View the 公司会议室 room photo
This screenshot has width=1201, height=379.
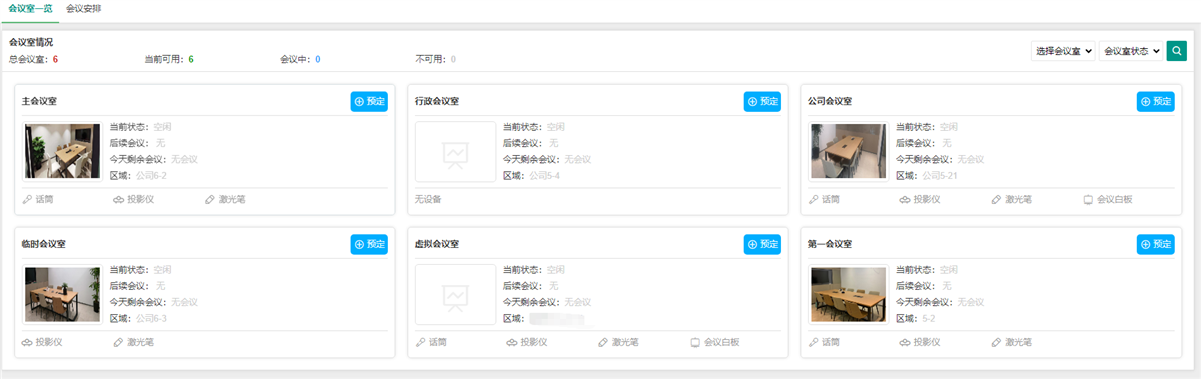point(848,151)
